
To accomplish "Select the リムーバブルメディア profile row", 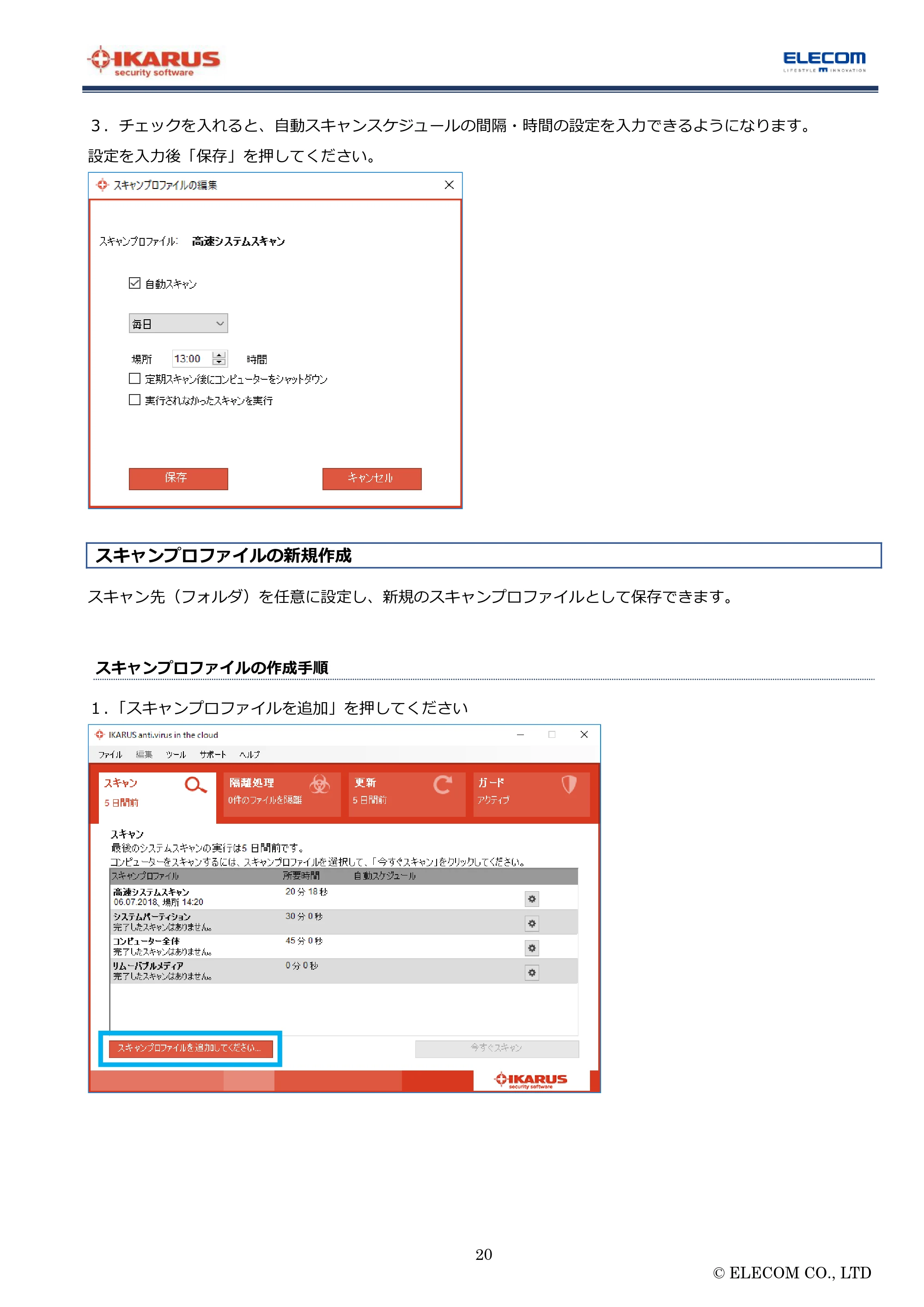I will 344,971.
